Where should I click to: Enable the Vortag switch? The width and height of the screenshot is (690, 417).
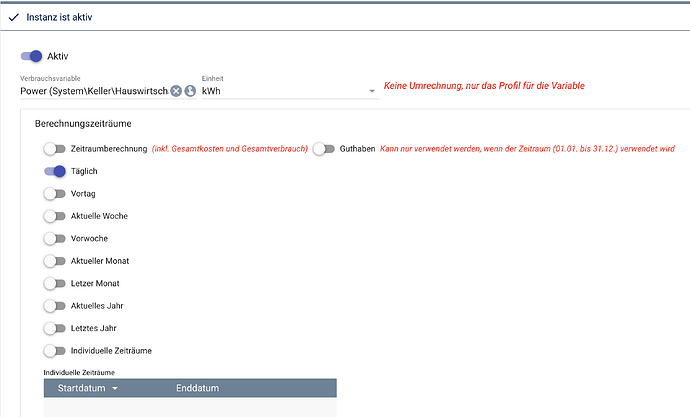(x=55, y=194)
